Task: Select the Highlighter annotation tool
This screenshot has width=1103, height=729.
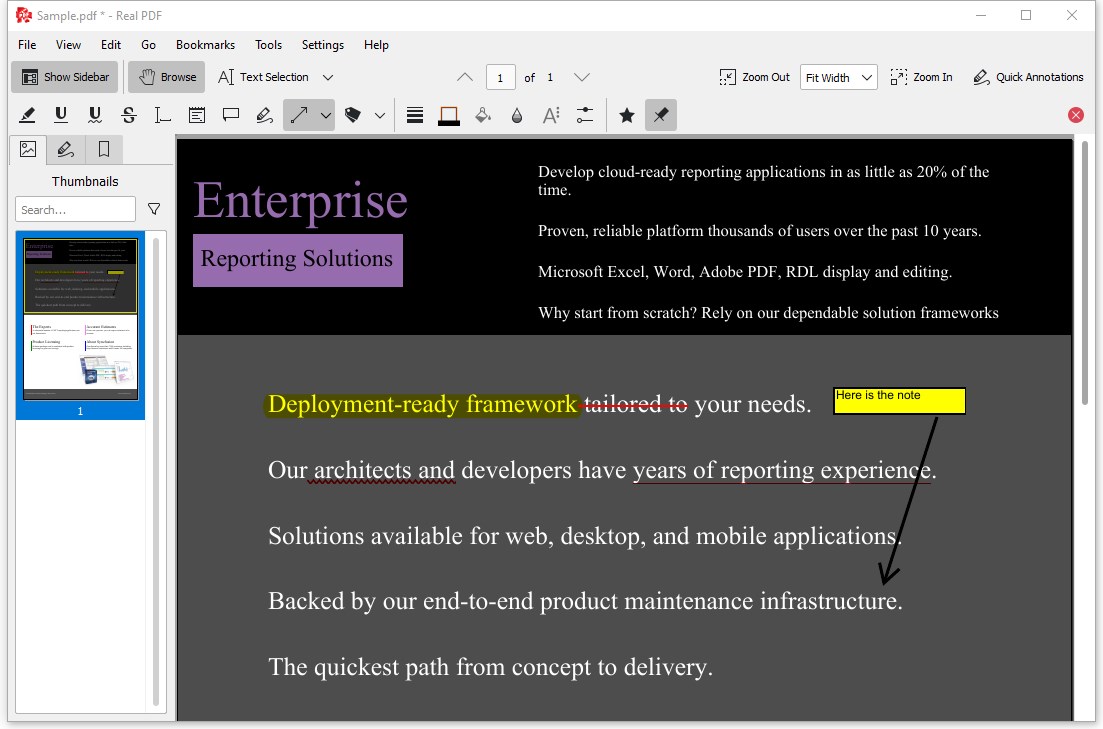Action: click(x=27, y=115)
